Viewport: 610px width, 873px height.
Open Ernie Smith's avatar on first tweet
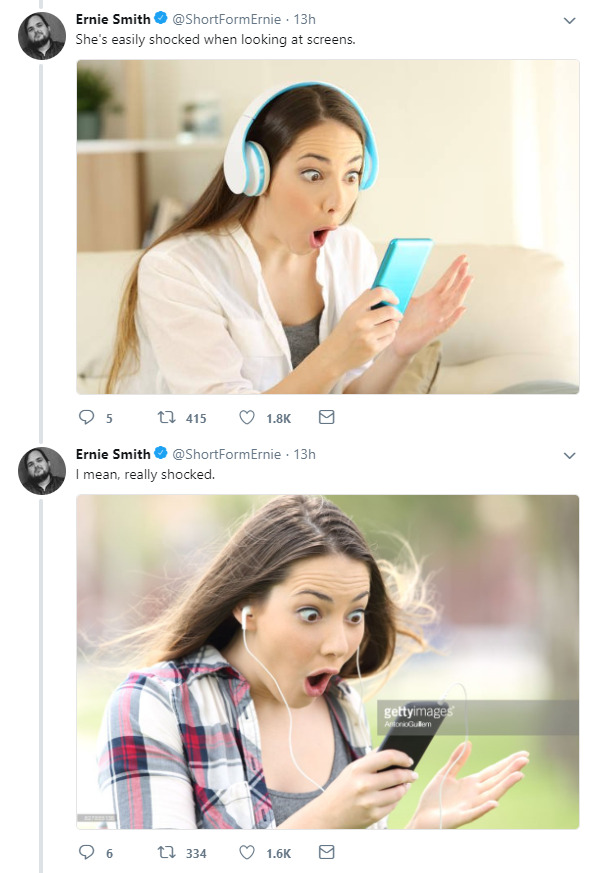click(42, 37)
